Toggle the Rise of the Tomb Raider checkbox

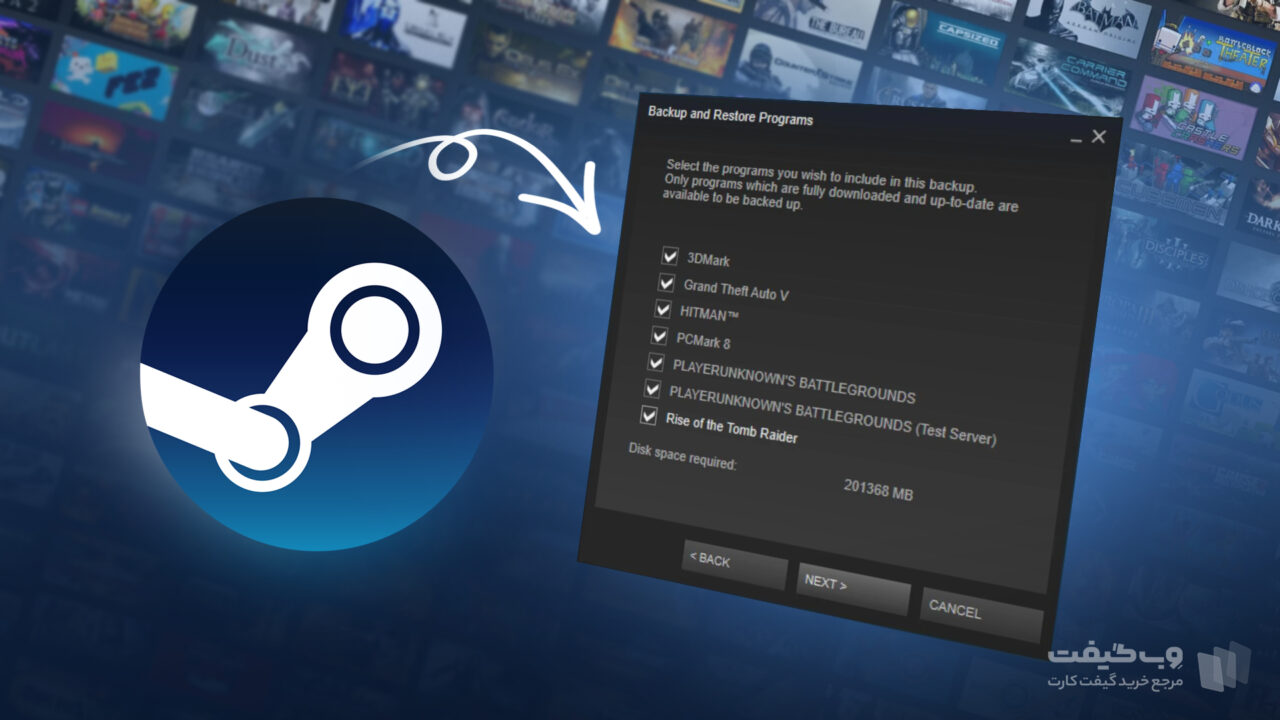click(x=649, y=415)
